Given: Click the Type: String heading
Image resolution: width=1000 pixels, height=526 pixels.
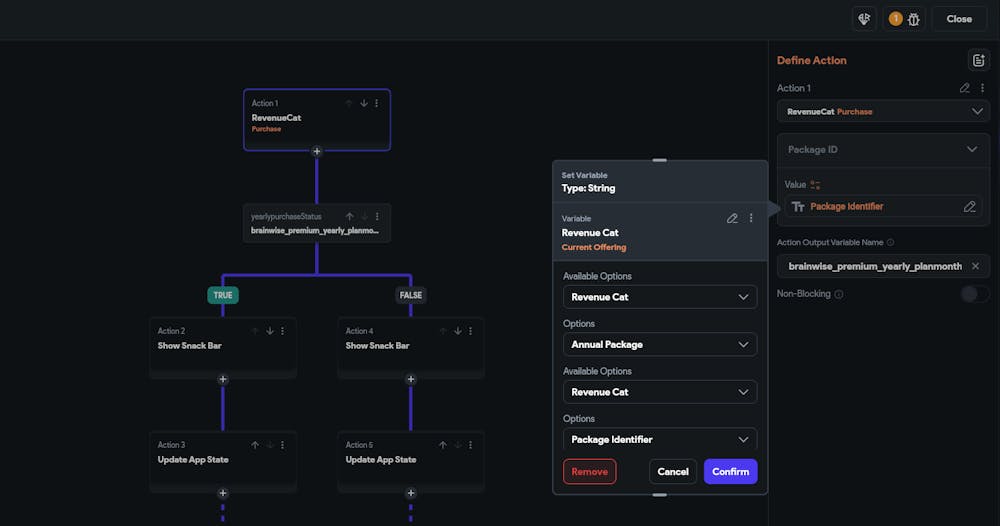Looking at the screenshot, I should click(588, 188).
